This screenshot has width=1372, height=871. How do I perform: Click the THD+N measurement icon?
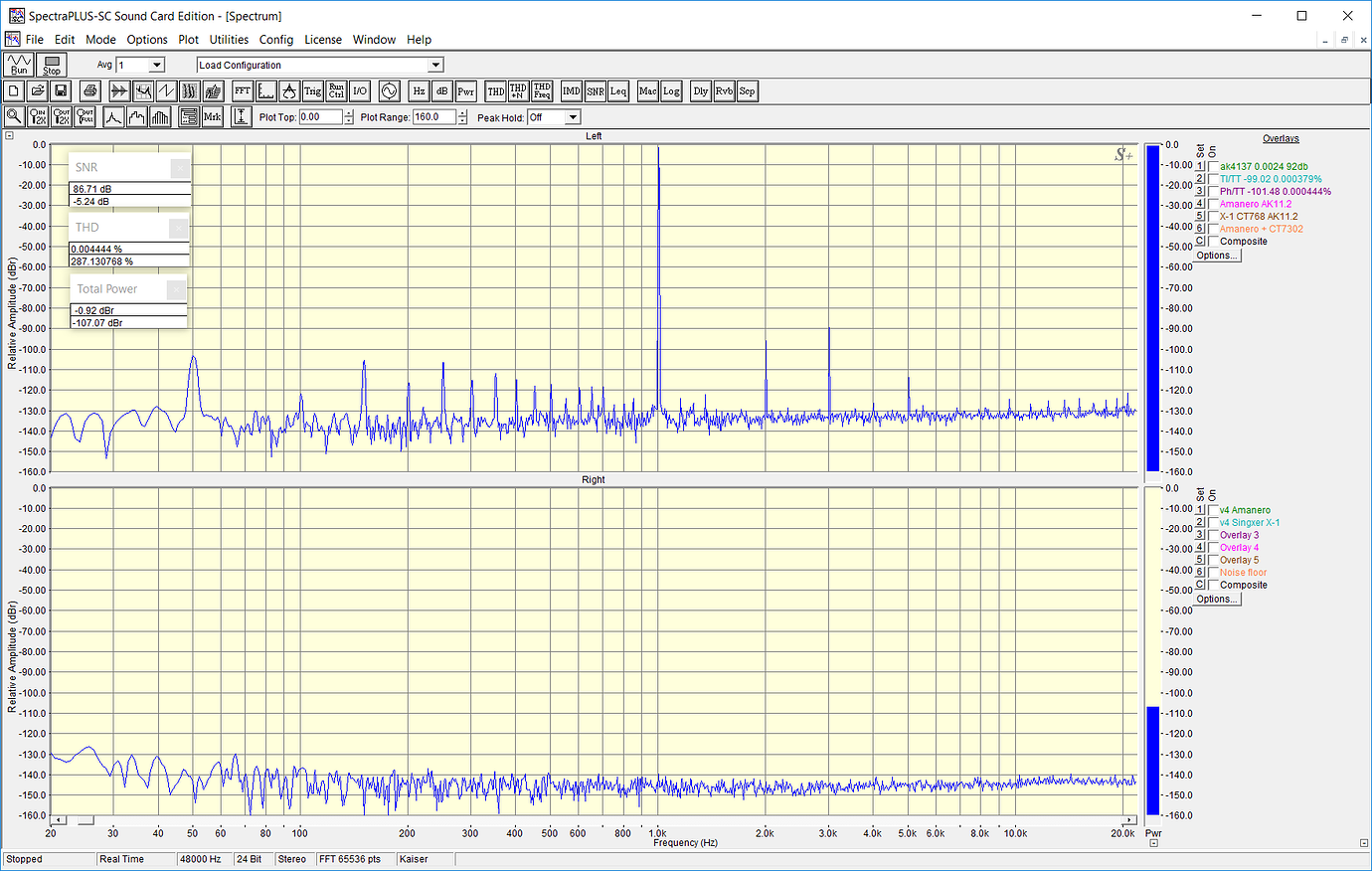(x=518, y=91)
